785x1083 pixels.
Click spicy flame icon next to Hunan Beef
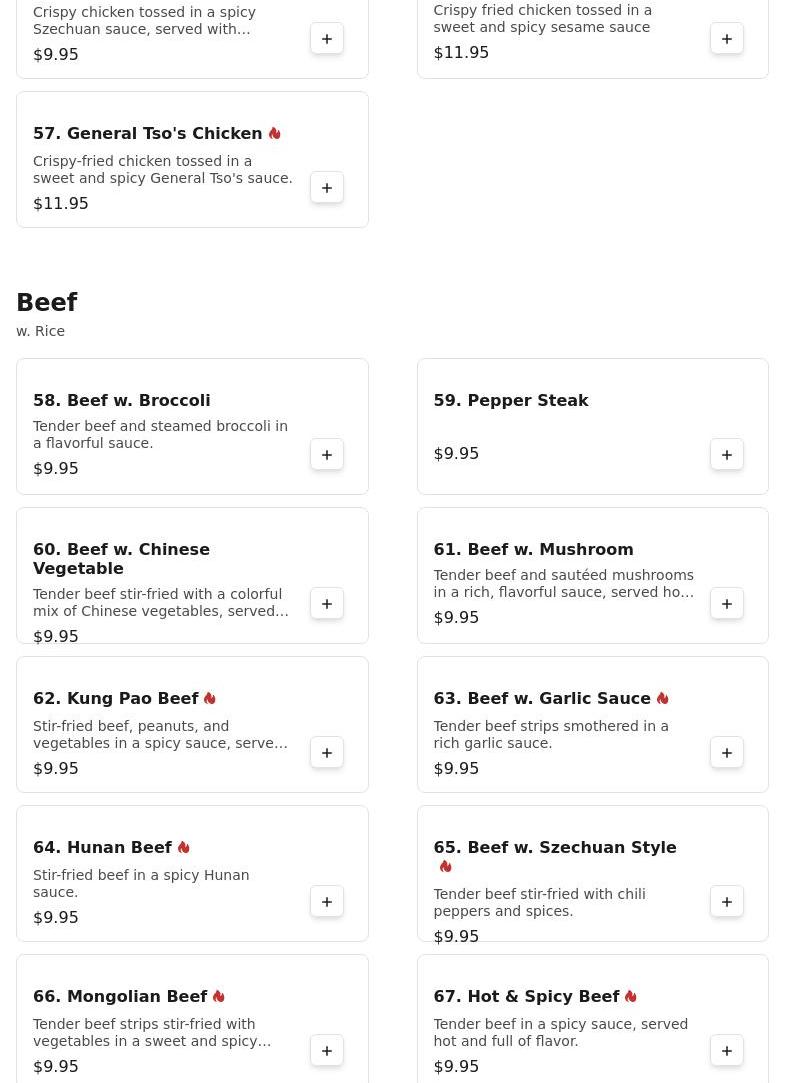click(x=183, y=847)
